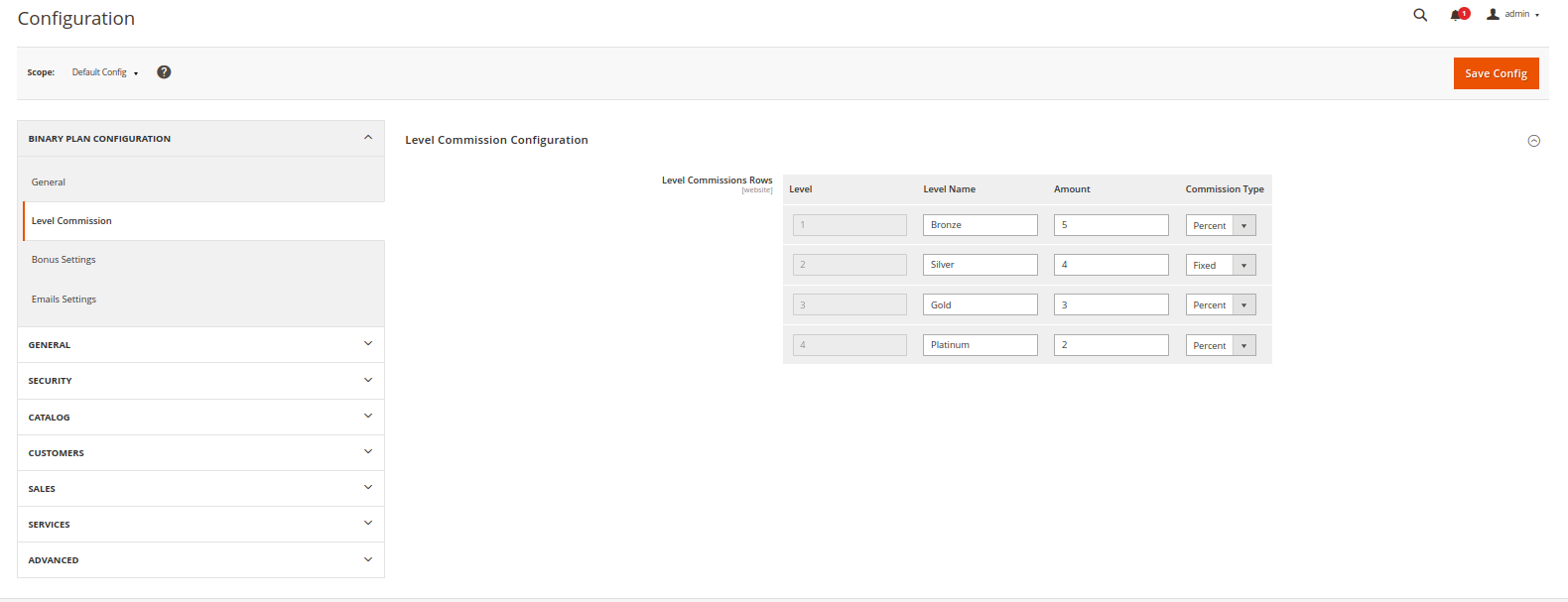Click the scope help question mark icon

(x=164, y=72)
